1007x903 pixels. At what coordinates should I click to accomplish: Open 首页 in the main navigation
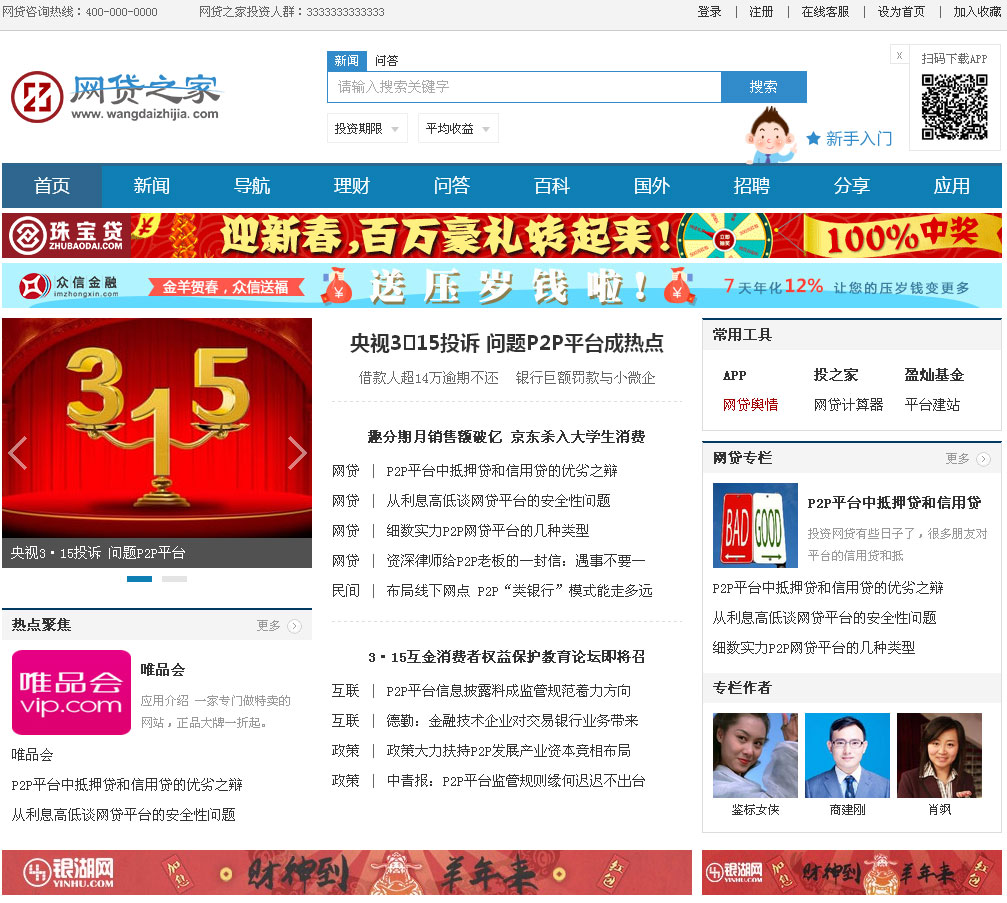52,186
